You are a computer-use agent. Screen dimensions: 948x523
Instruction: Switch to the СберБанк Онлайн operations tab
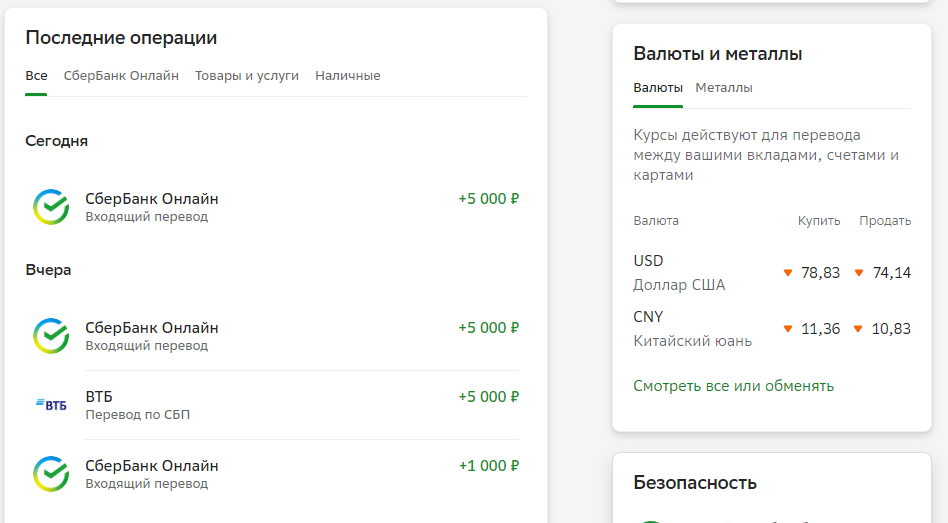coord(121,76)
